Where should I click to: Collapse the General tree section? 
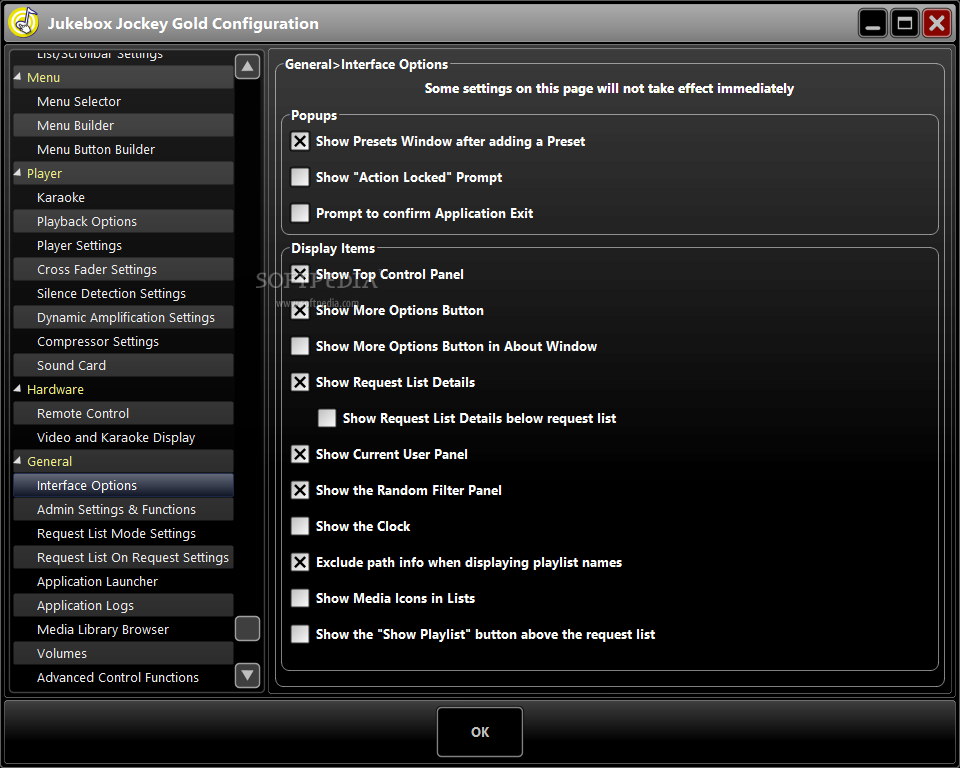[x=18, y=461]
